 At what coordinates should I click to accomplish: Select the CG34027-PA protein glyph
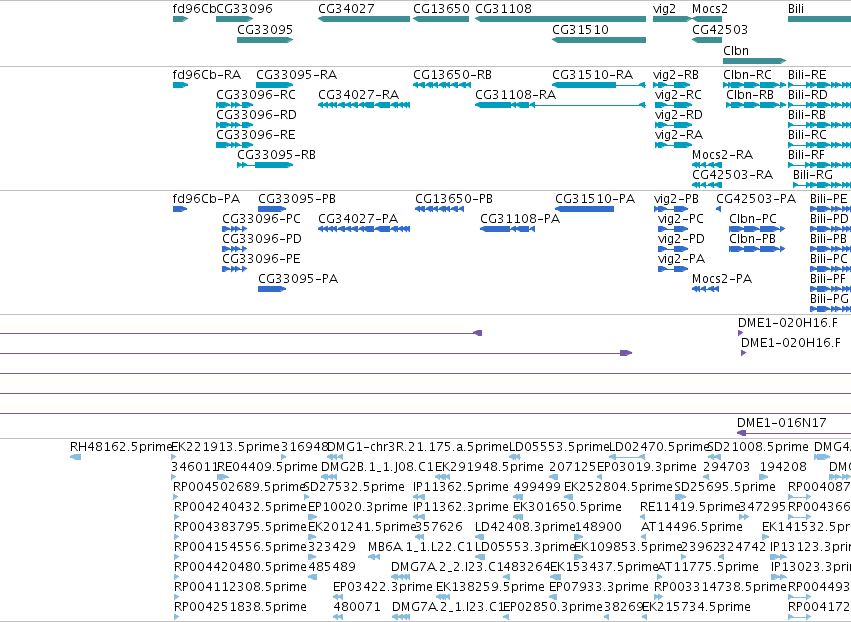tap(364, 229)
